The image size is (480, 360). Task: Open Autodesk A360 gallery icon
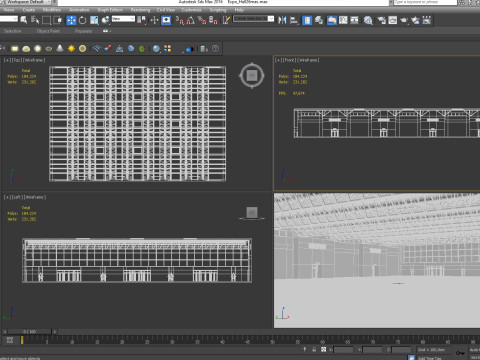(427, 20)
